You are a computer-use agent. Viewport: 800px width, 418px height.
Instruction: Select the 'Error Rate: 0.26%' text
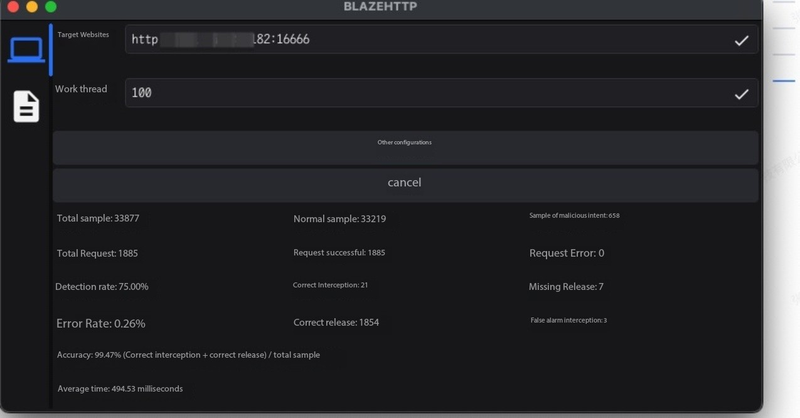(101, 324)
